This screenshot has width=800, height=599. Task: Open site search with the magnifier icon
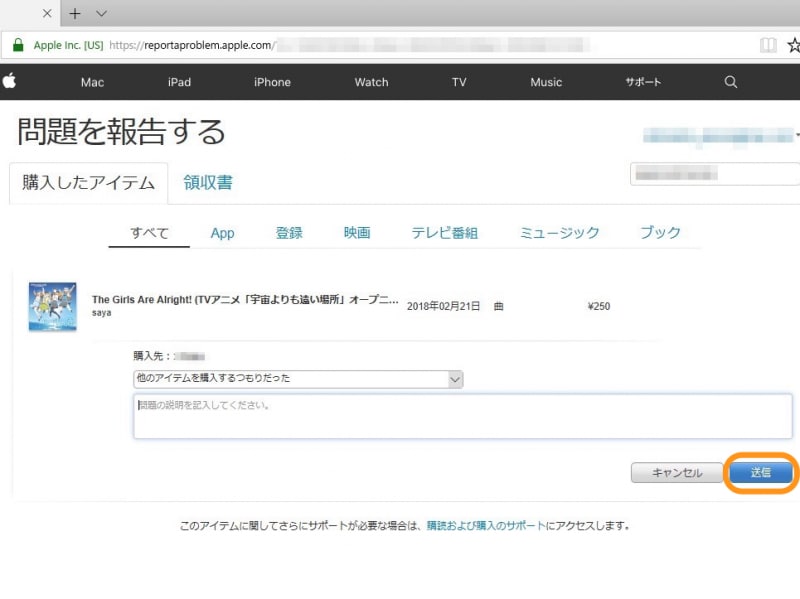point(730,83)
